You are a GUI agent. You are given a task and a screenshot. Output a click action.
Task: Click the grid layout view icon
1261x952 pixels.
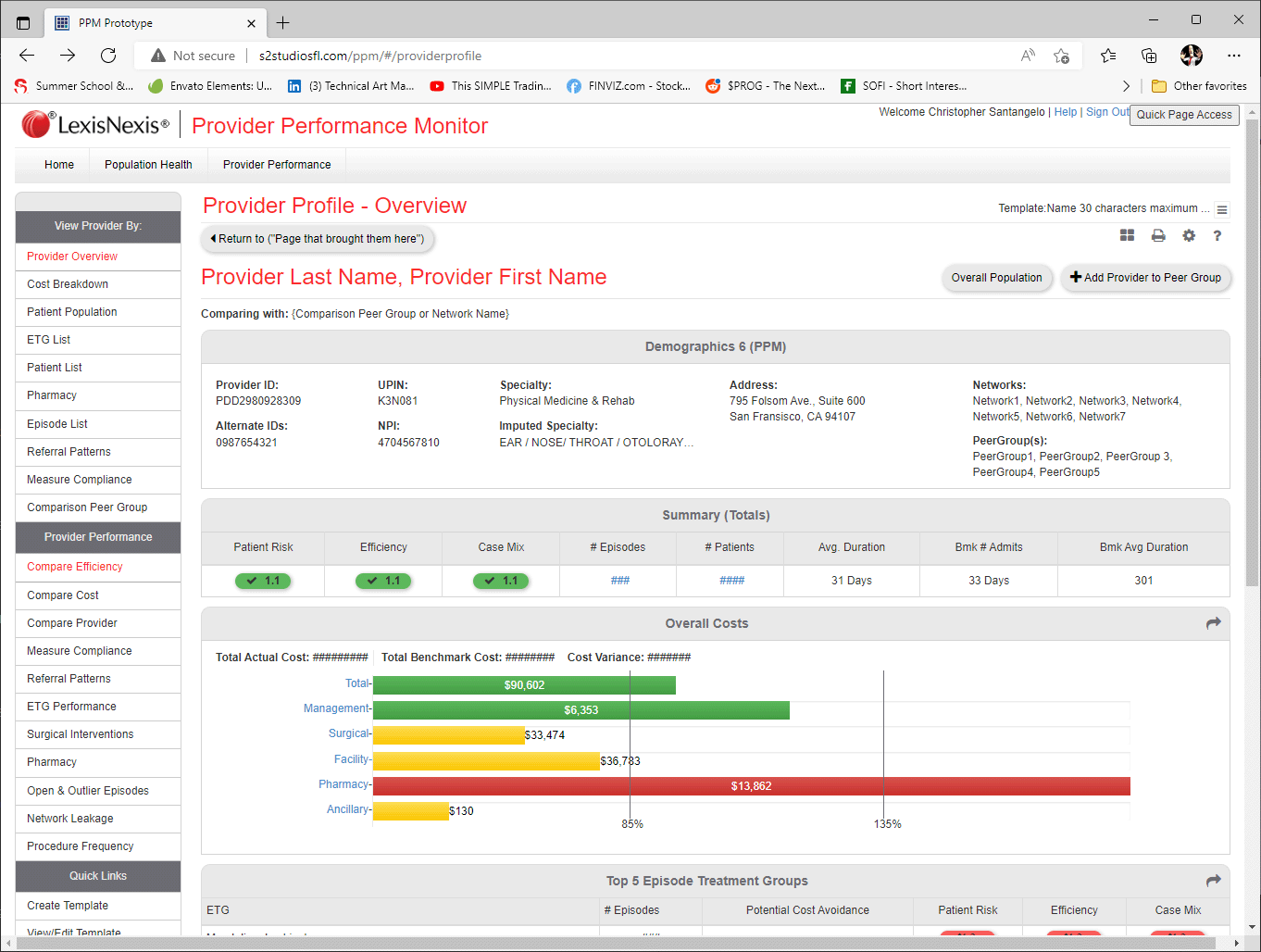pyautogui.click(x=1127, y=236)
